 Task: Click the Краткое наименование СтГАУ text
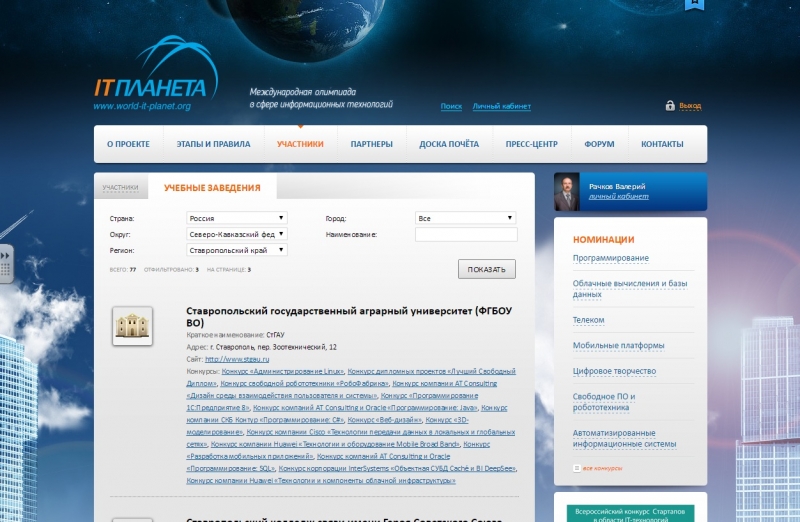(x=235, y=335)
